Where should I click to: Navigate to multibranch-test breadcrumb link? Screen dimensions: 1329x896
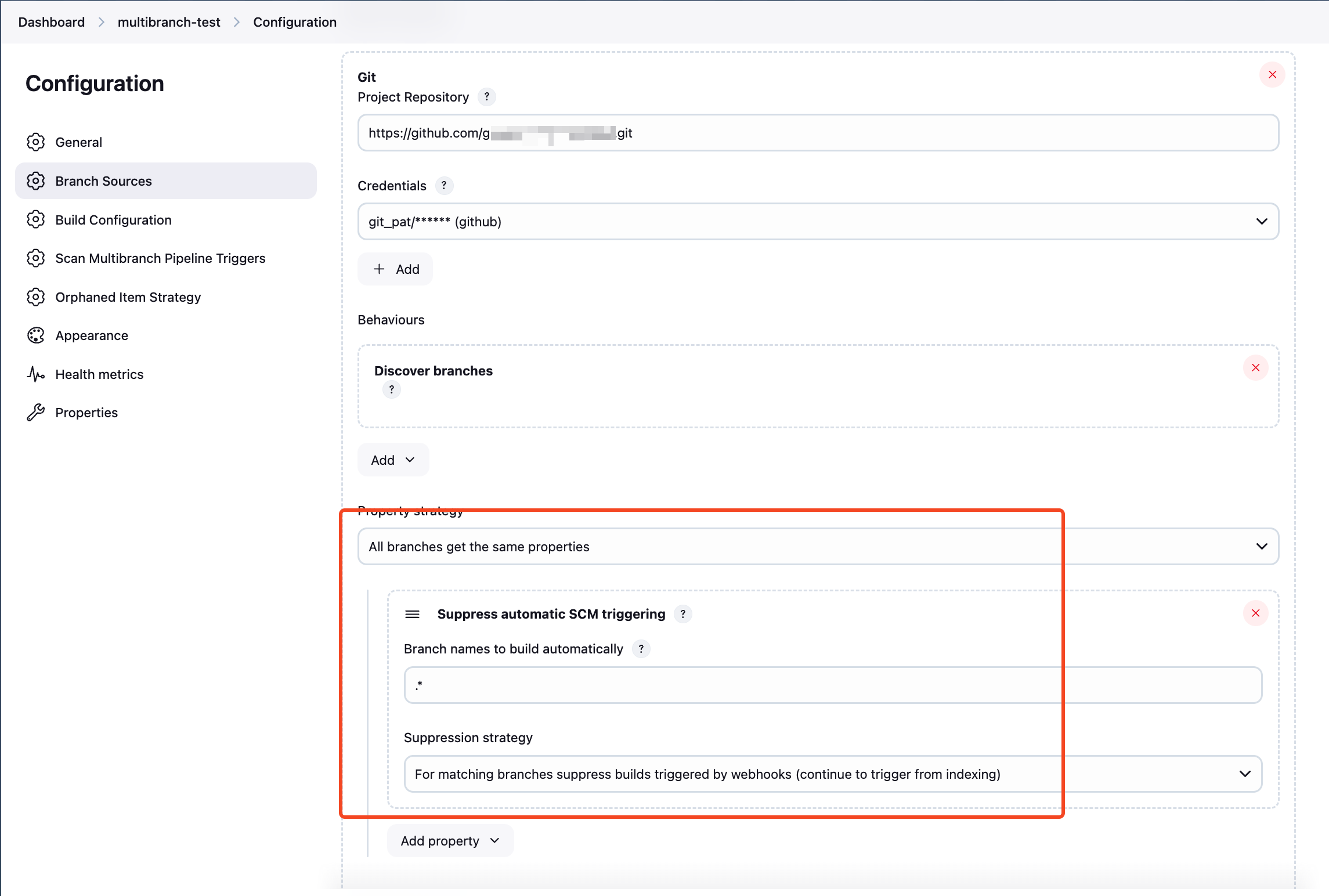pyautogui.click(x=168, y=22)
